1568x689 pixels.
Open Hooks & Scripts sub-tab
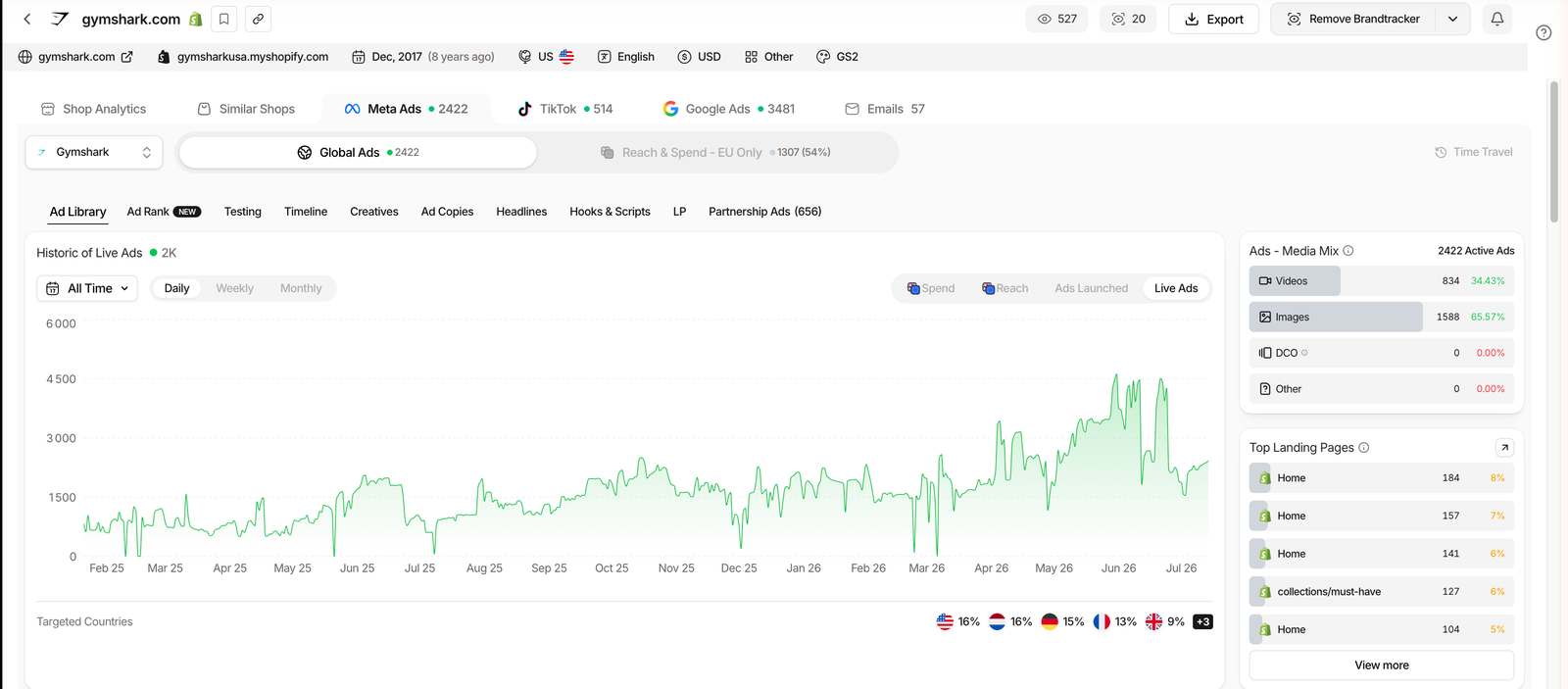[610, 212]
